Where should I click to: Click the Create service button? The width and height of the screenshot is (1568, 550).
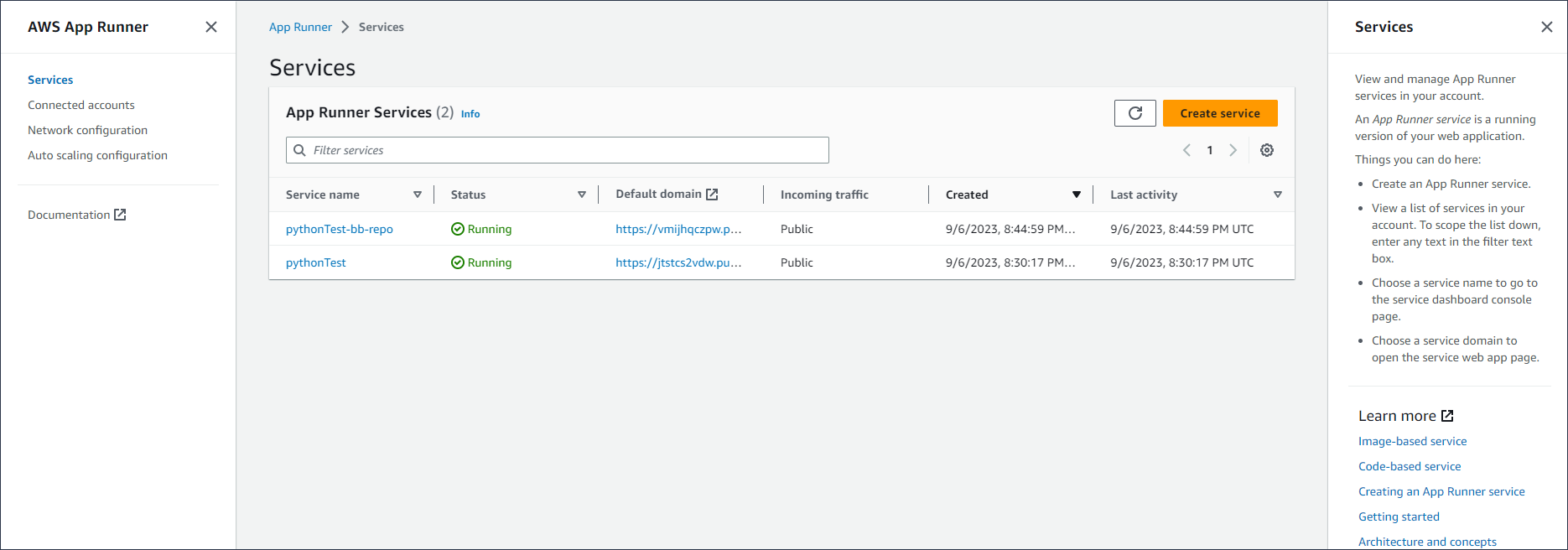(x=1219, y=113)
